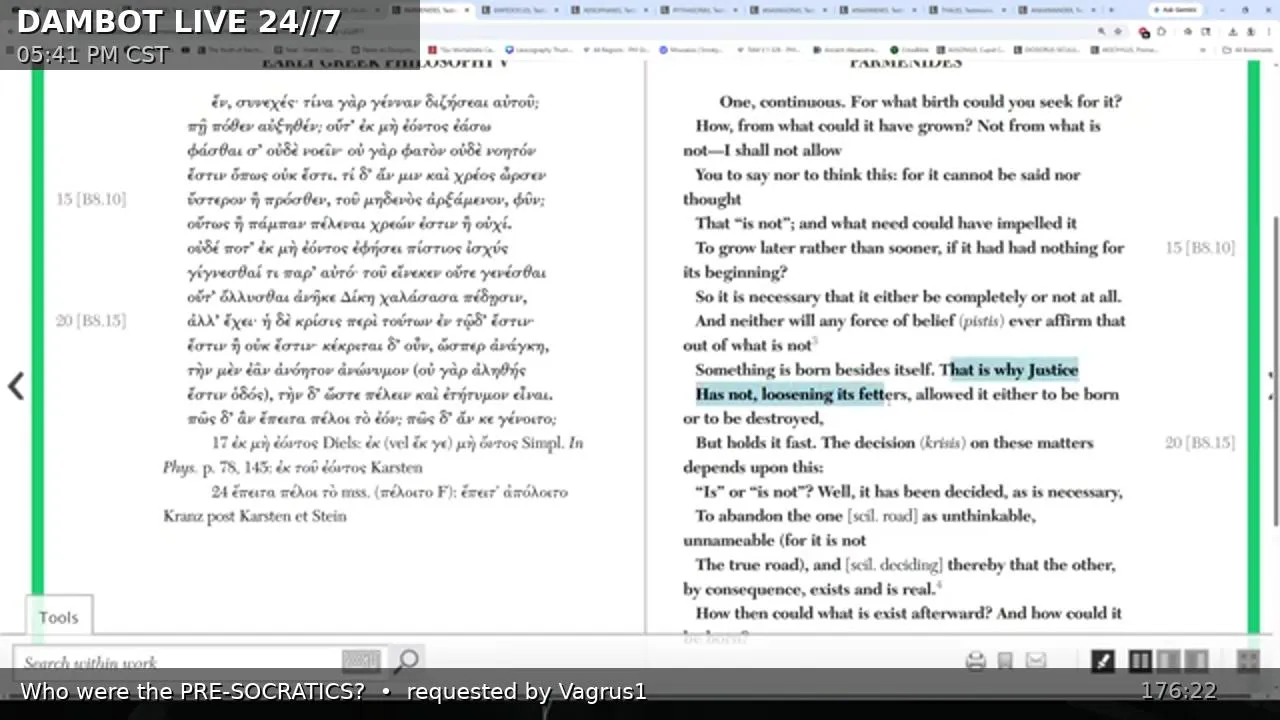Select the two-page side-by-side view
The image size is (1280, 720).
click(1139, 661)
